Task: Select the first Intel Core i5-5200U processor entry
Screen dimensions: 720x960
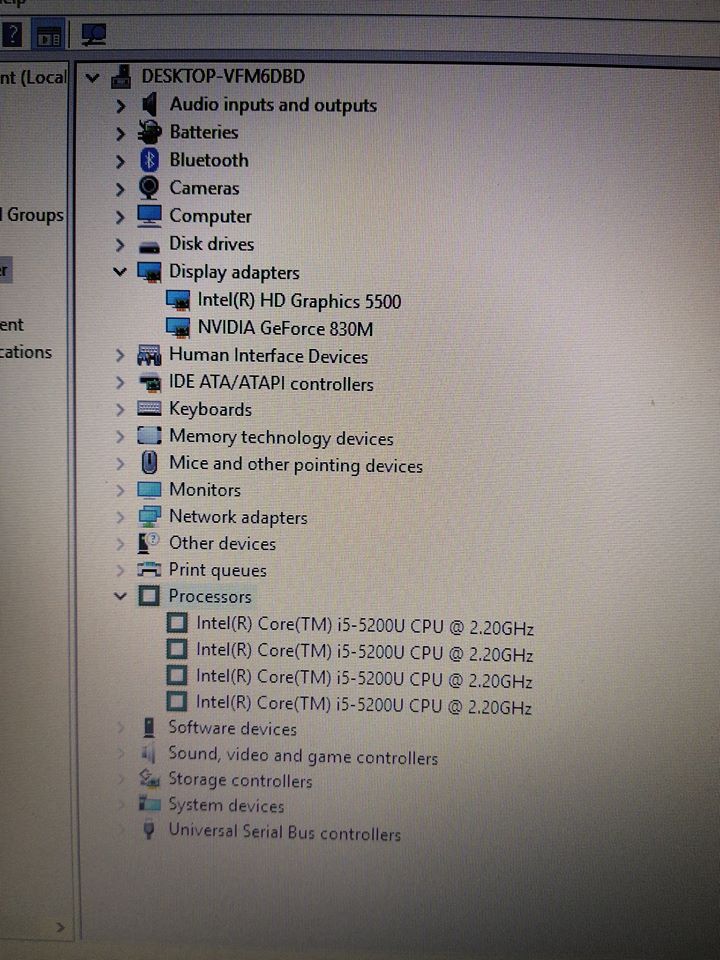Action: tap(365, 626)
